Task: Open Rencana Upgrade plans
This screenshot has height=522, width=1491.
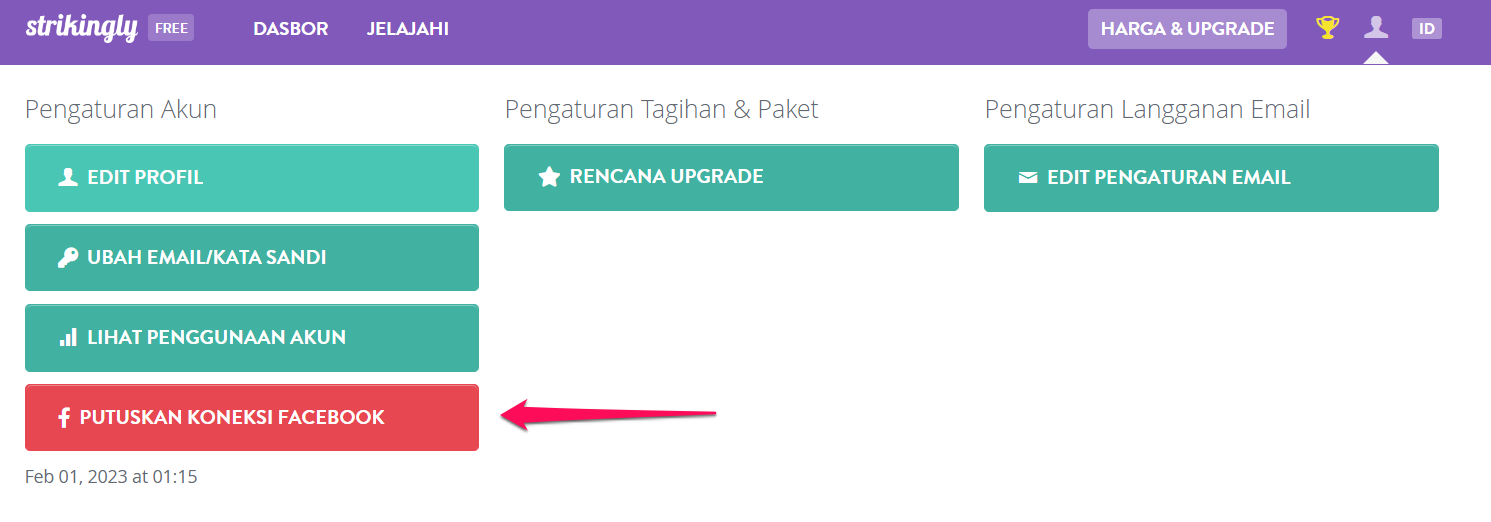Action: [x=731, y=177]
